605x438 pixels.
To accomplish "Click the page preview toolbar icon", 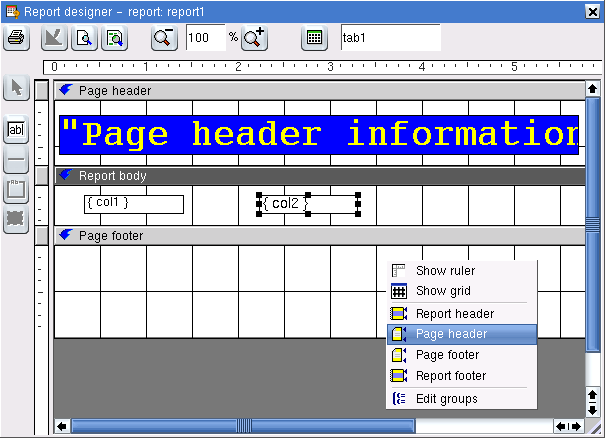I will (84, 38).
